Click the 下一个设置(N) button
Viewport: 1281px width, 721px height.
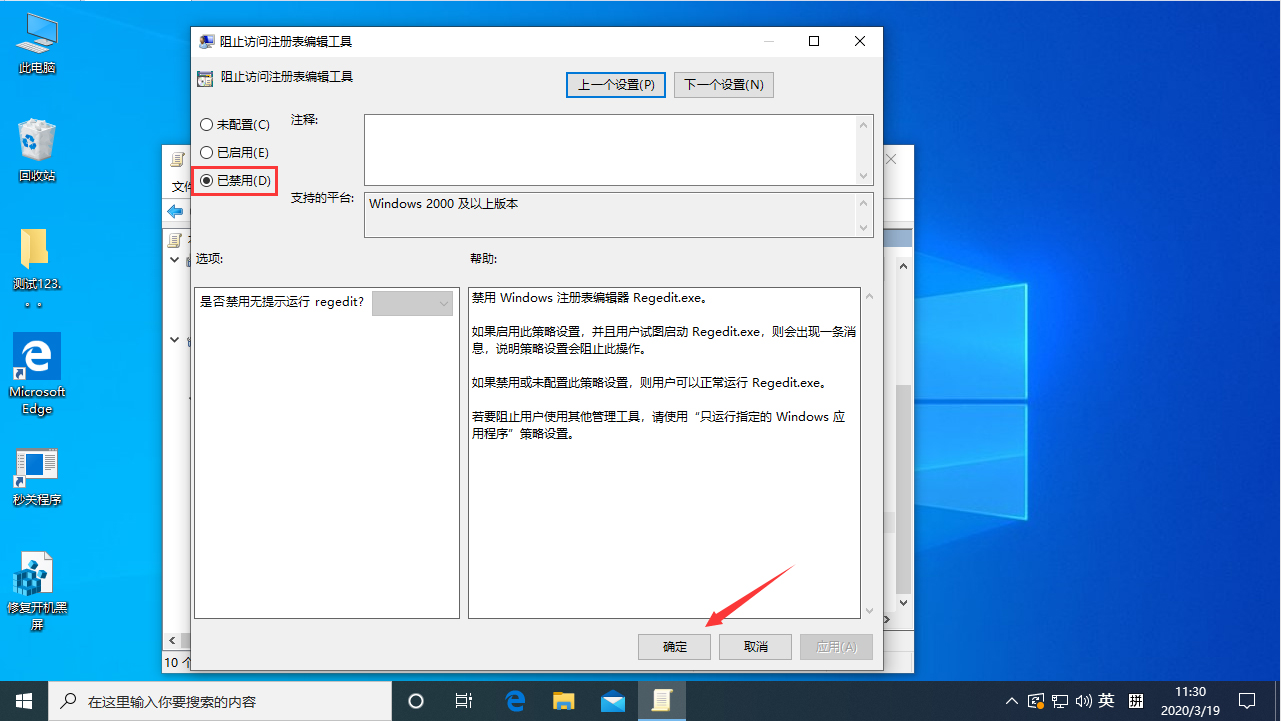click(x=723, y=84)
